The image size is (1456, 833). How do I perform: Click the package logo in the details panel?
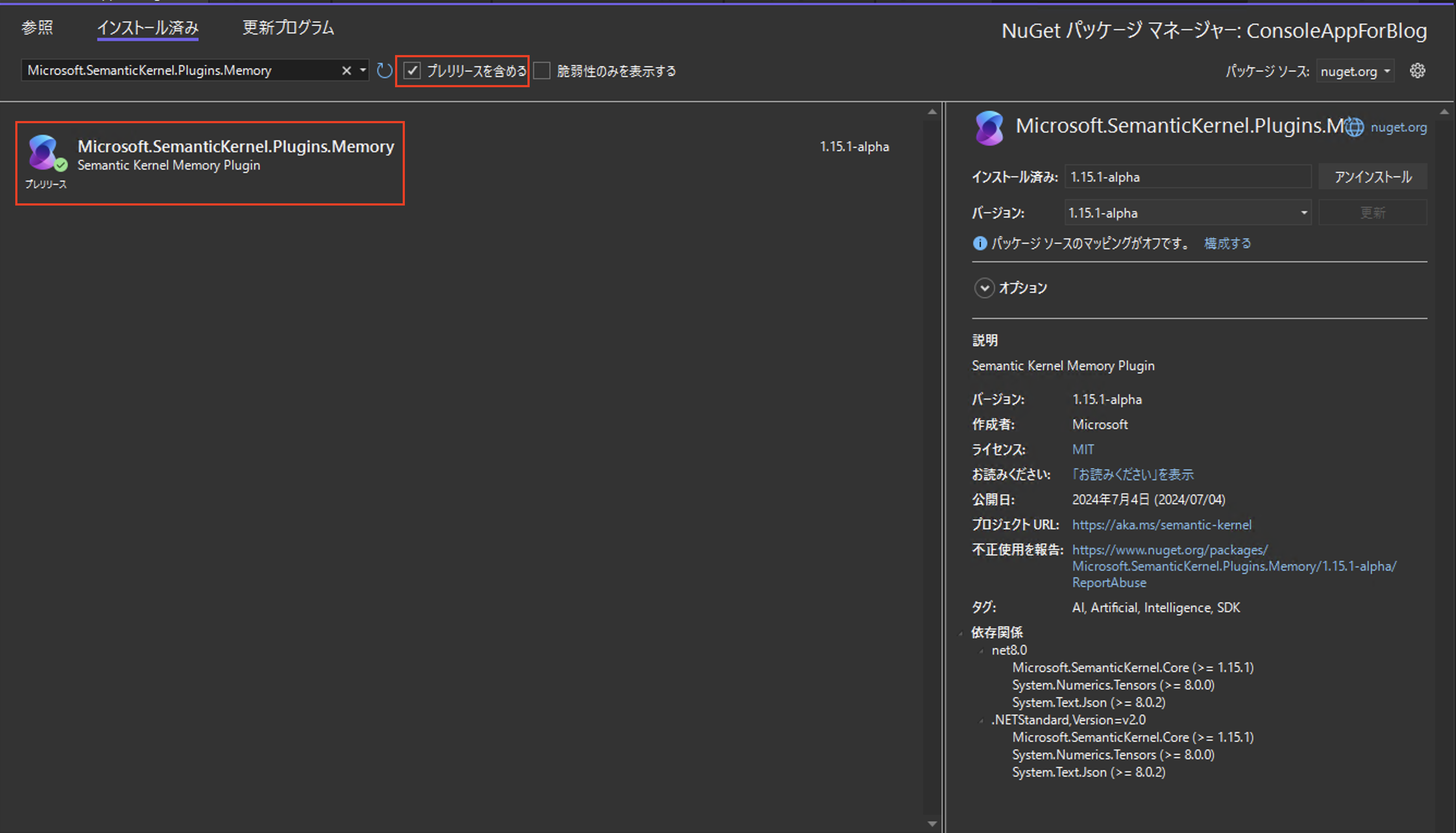coord(990,127)
